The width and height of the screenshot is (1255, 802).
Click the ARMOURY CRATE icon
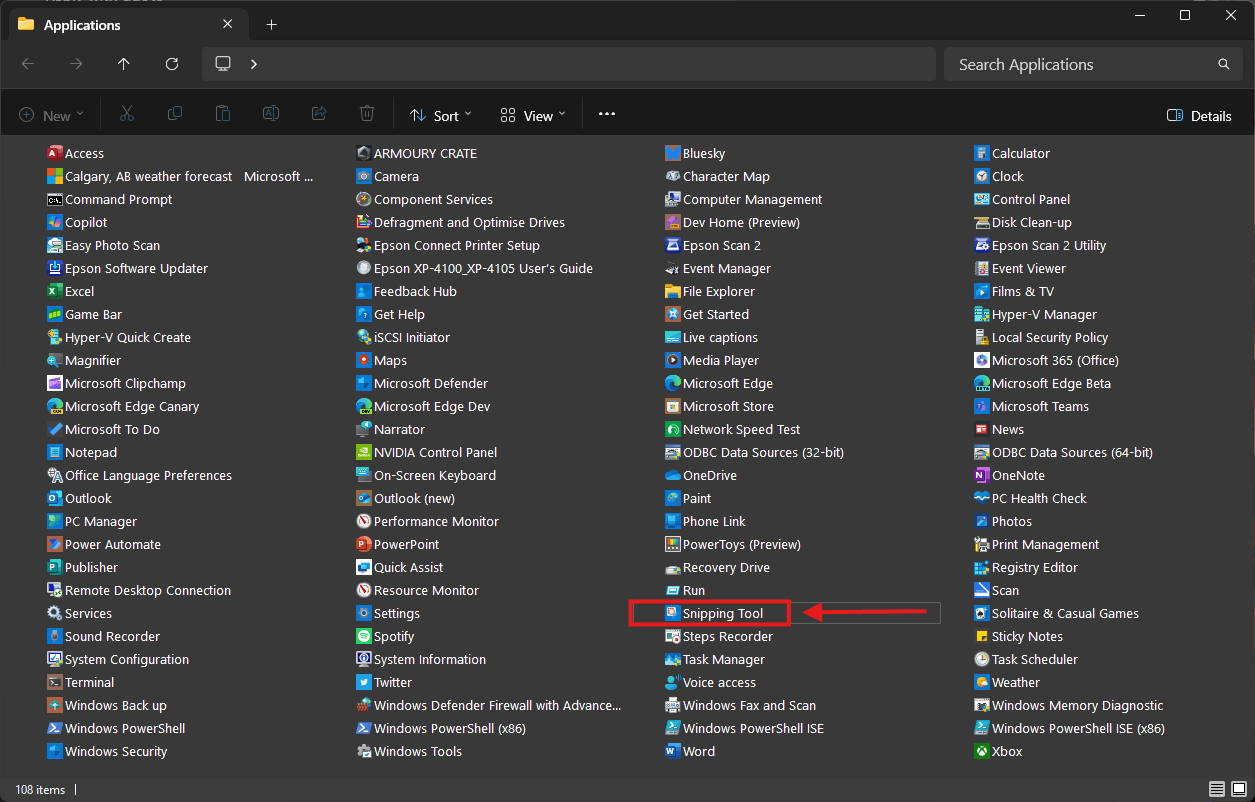point(365,153)
